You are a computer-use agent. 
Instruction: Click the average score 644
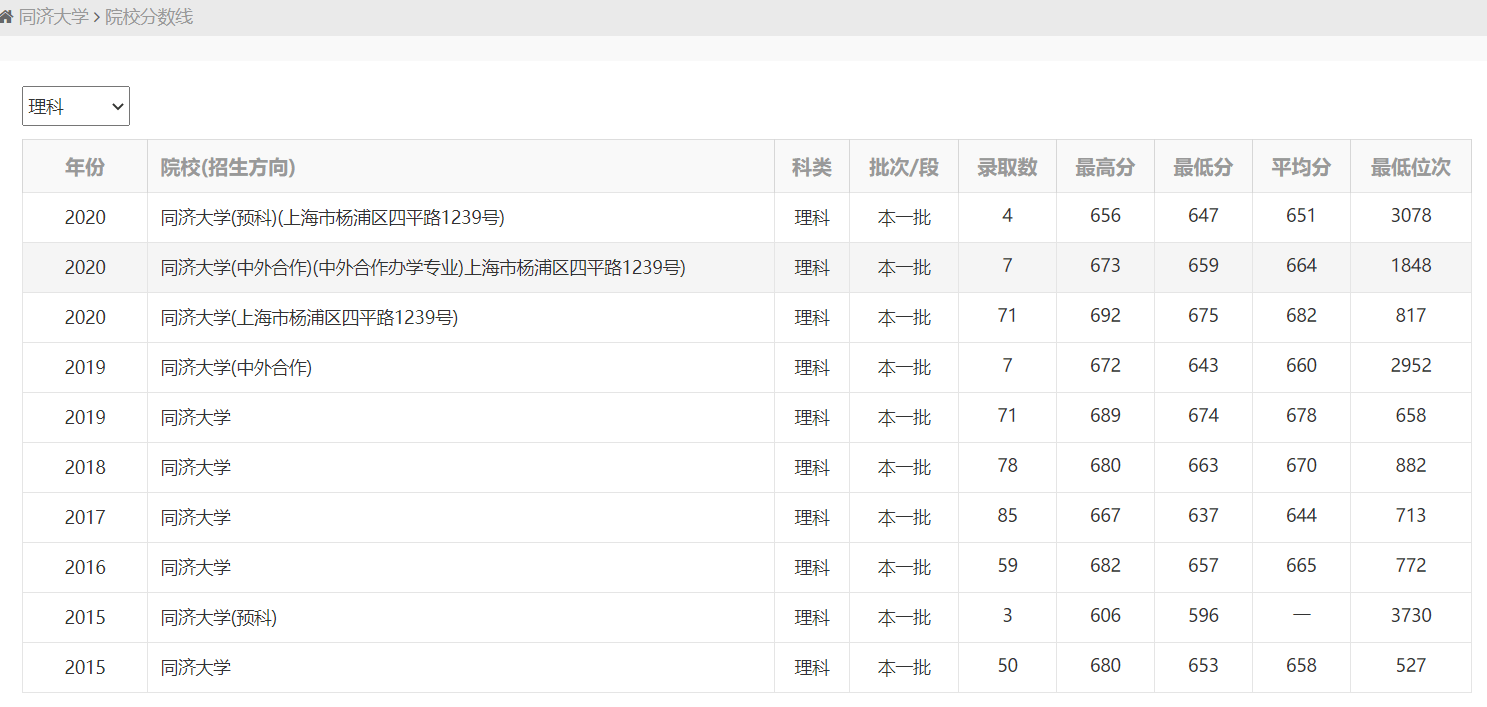[1301, 515]
